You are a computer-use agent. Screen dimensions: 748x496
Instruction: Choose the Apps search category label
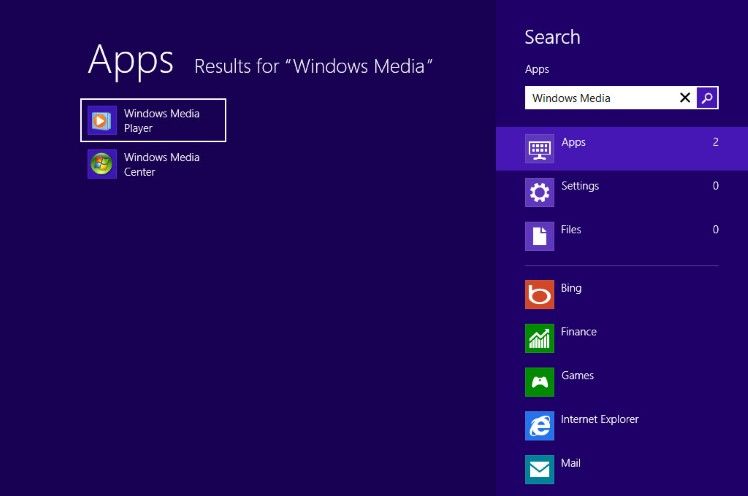point(573,142)
